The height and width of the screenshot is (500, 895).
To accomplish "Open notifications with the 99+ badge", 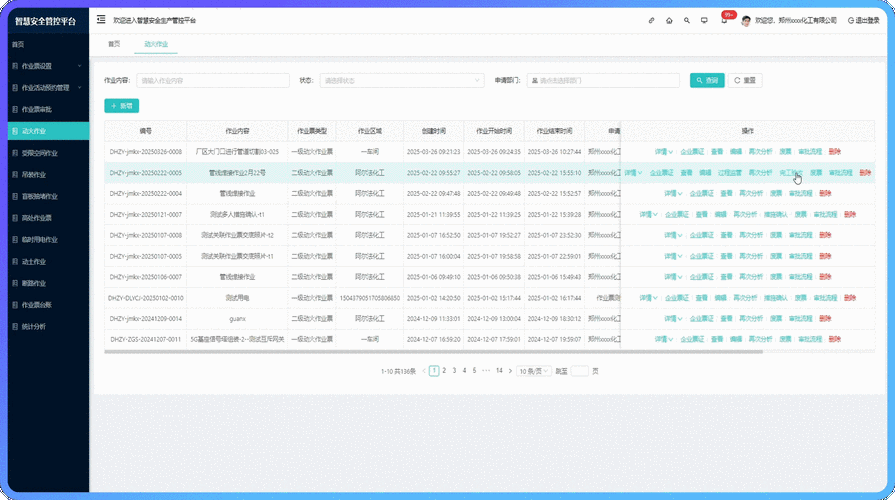I will [725, 19].
